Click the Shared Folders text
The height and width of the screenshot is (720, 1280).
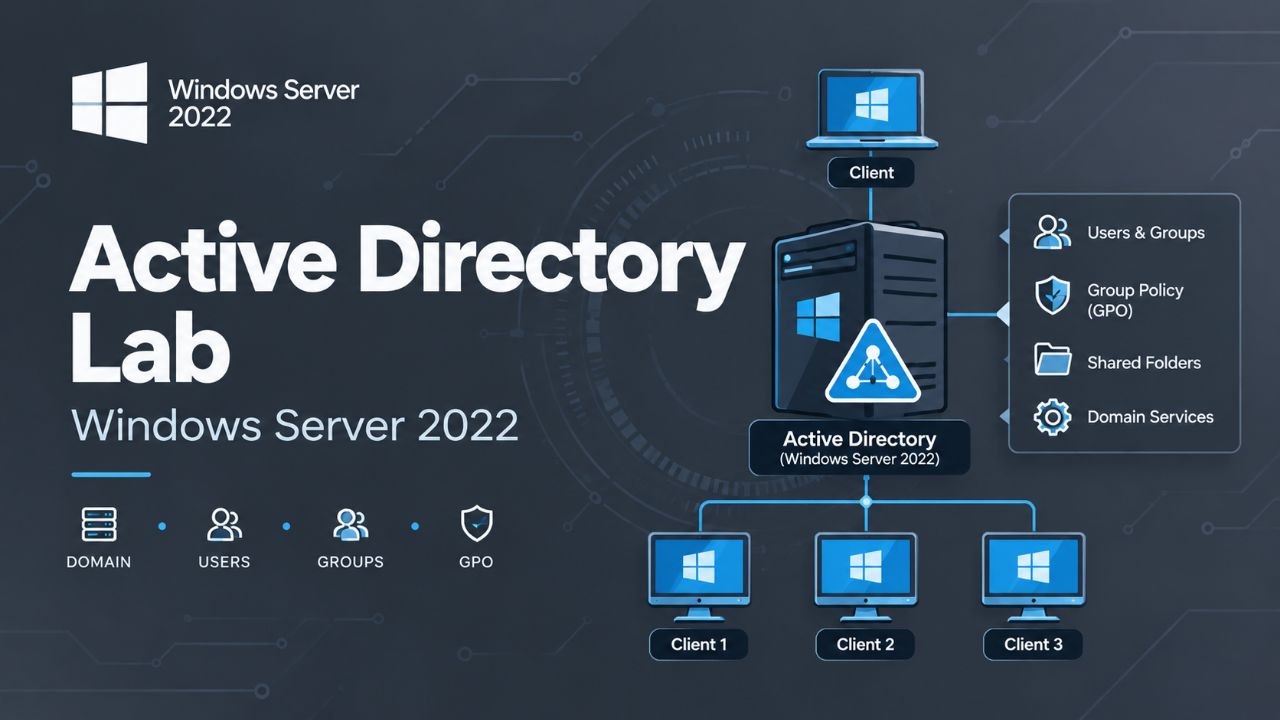pyautogui.click(x=1144, y=363)
